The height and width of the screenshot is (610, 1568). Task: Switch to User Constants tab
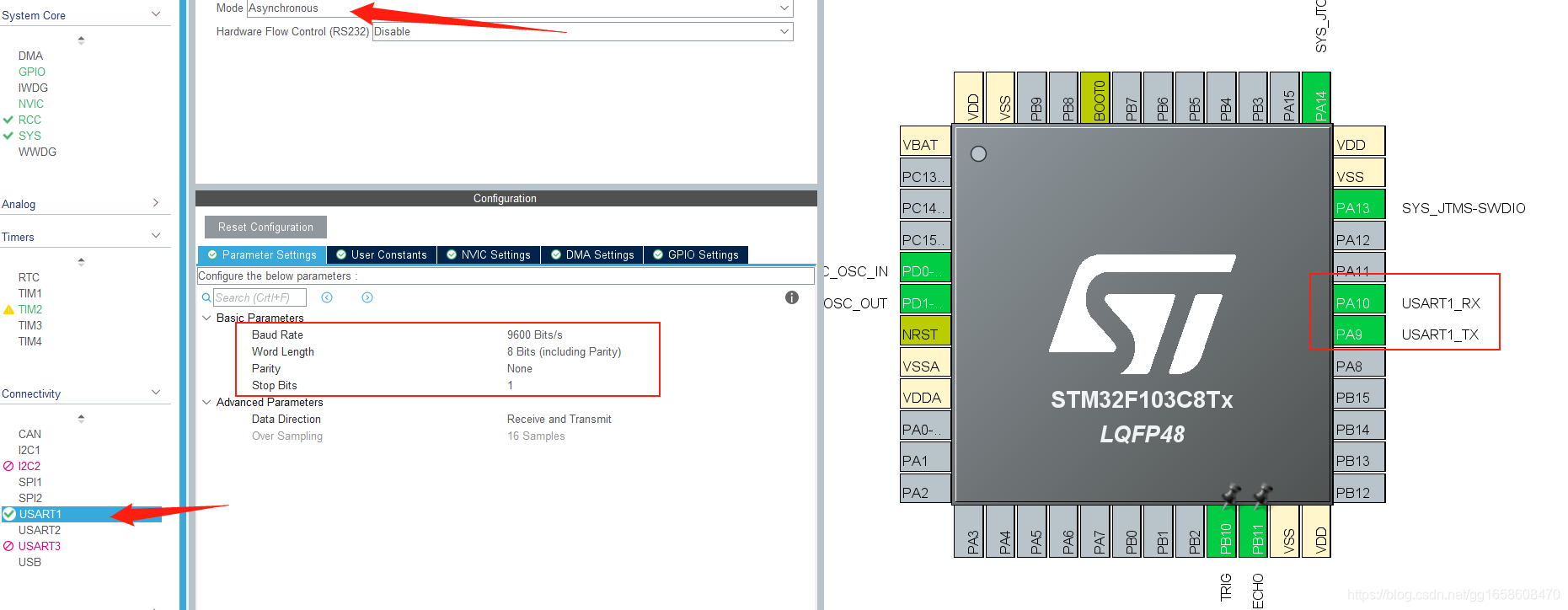[382, 254]
